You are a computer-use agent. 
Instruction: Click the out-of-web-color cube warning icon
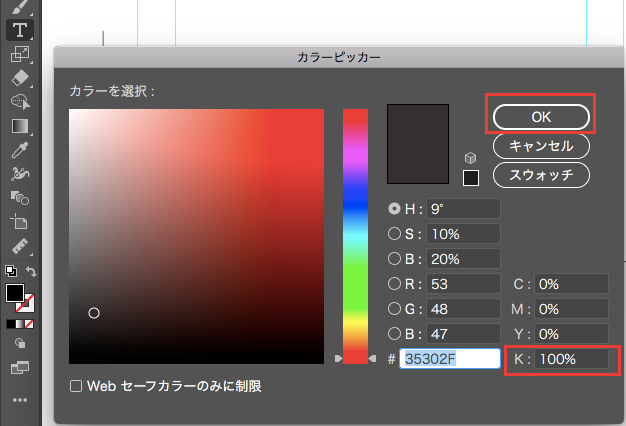[x=471, y=158]
